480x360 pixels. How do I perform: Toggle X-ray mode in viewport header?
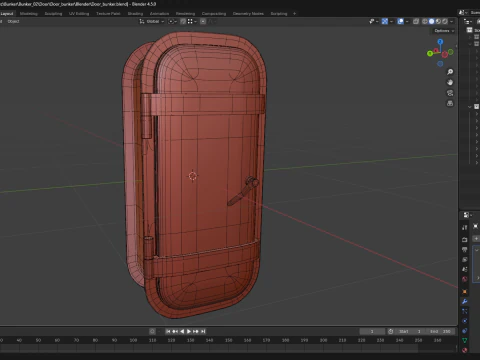pos(416,21)
